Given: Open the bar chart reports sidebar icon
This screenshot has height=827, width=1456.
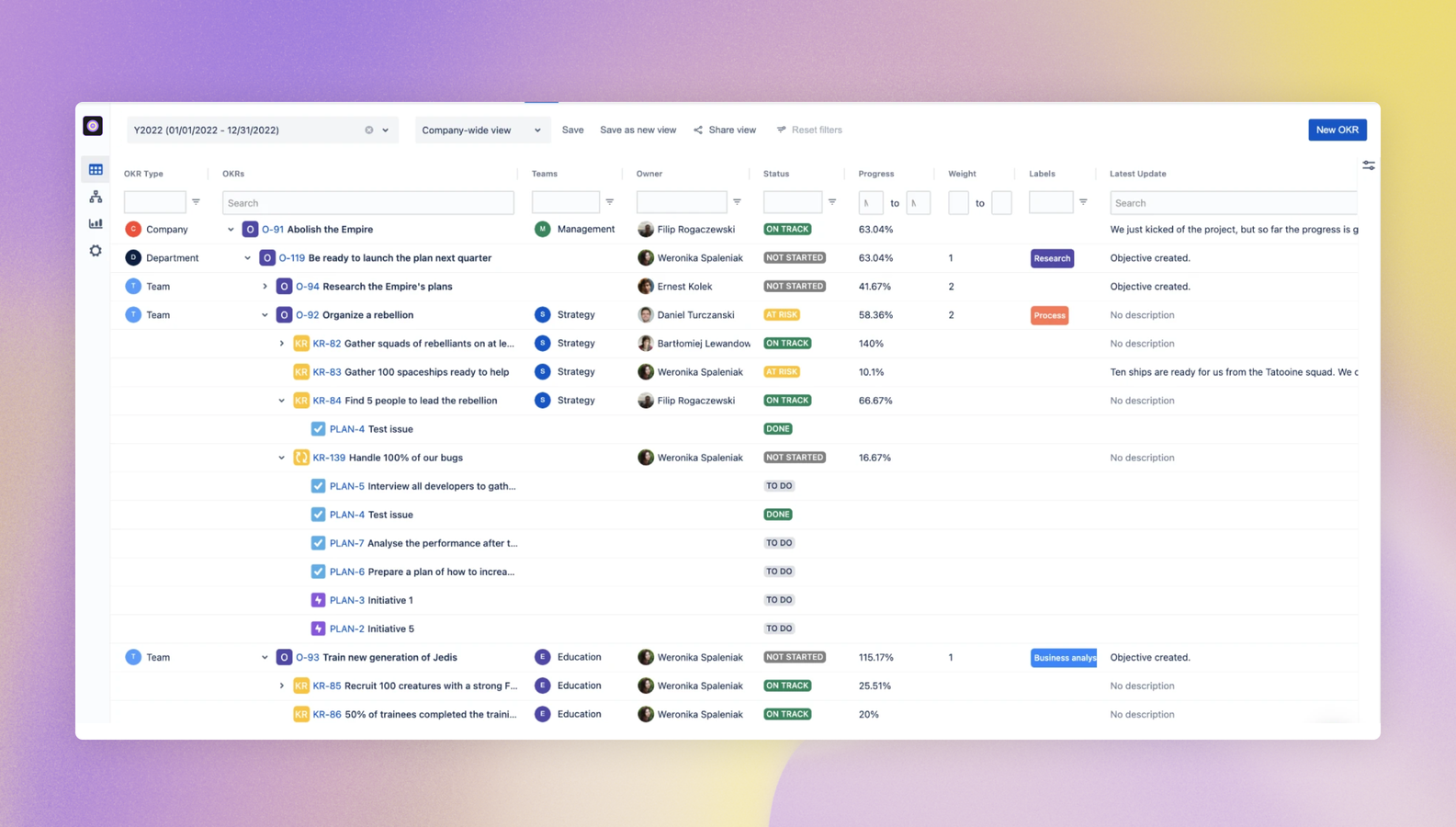Looking at the screenshot, I should 96,223.
